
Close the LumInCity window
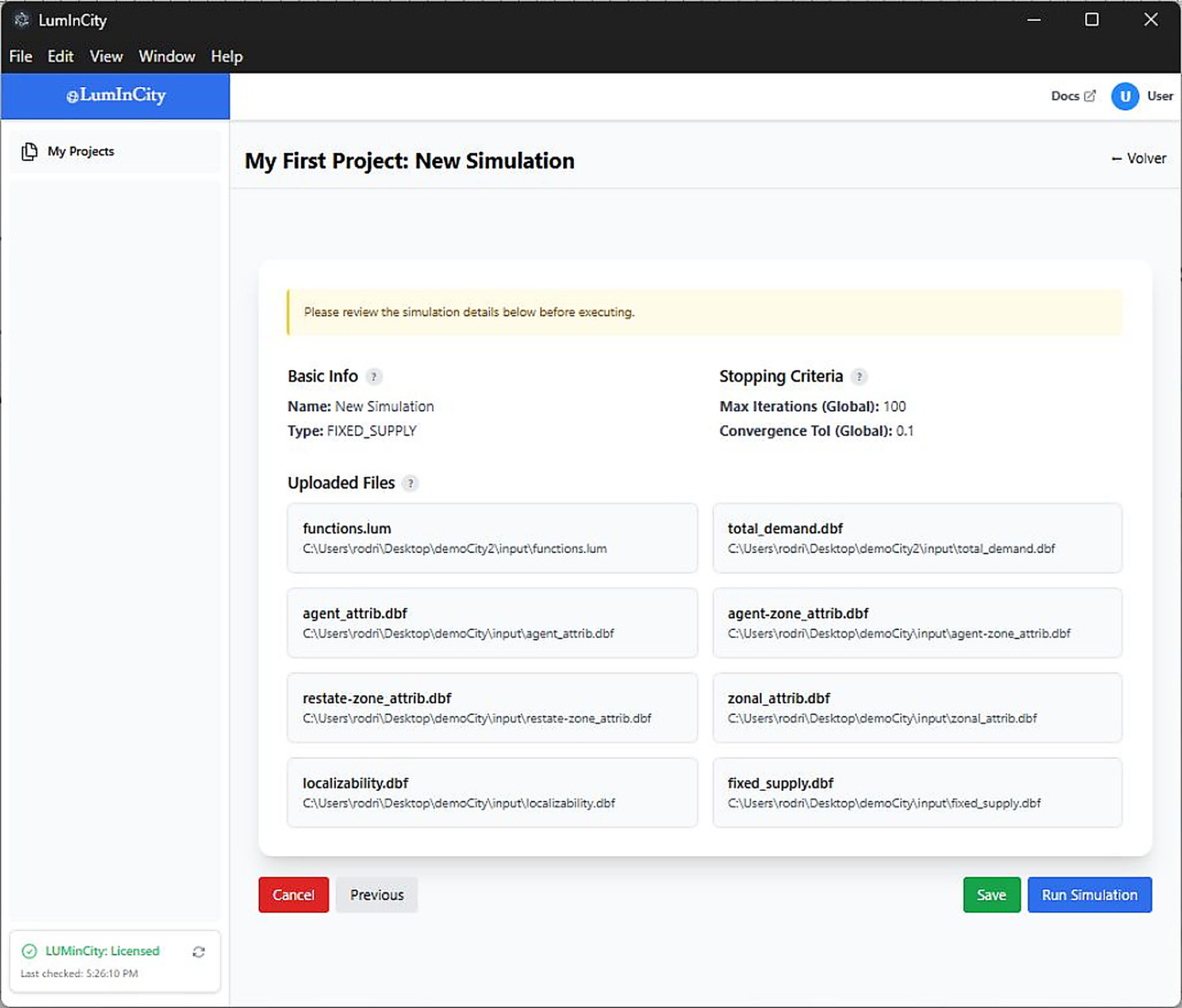(x=1151, y=20)
